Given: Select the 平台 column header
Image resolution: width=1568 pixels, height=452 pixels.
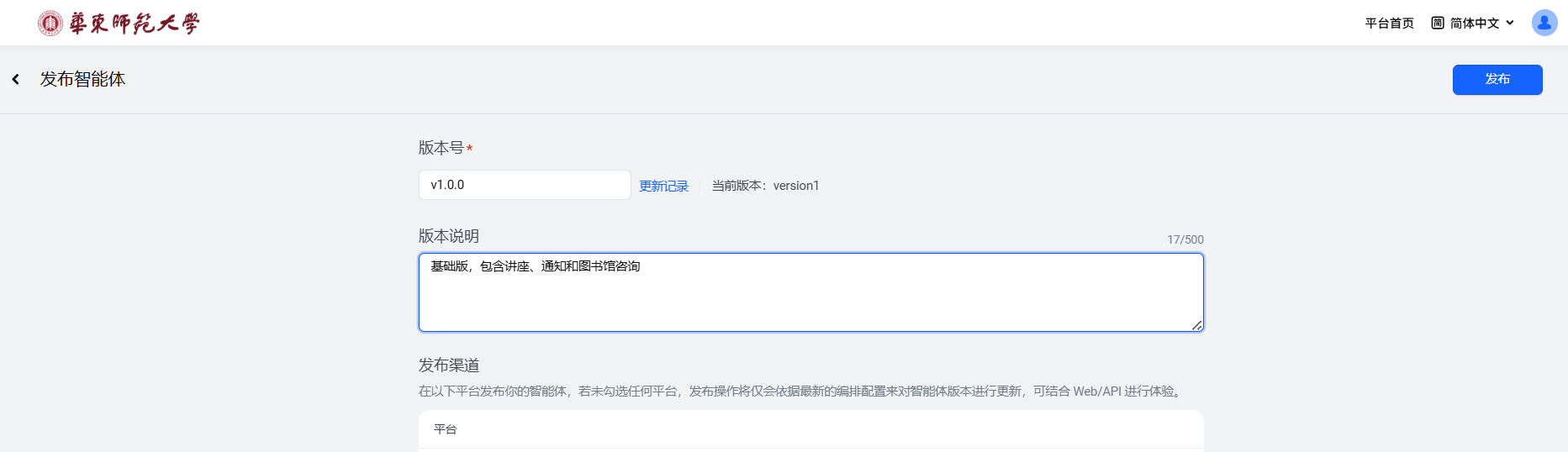Looking at the screenshot, I should 446,429.
